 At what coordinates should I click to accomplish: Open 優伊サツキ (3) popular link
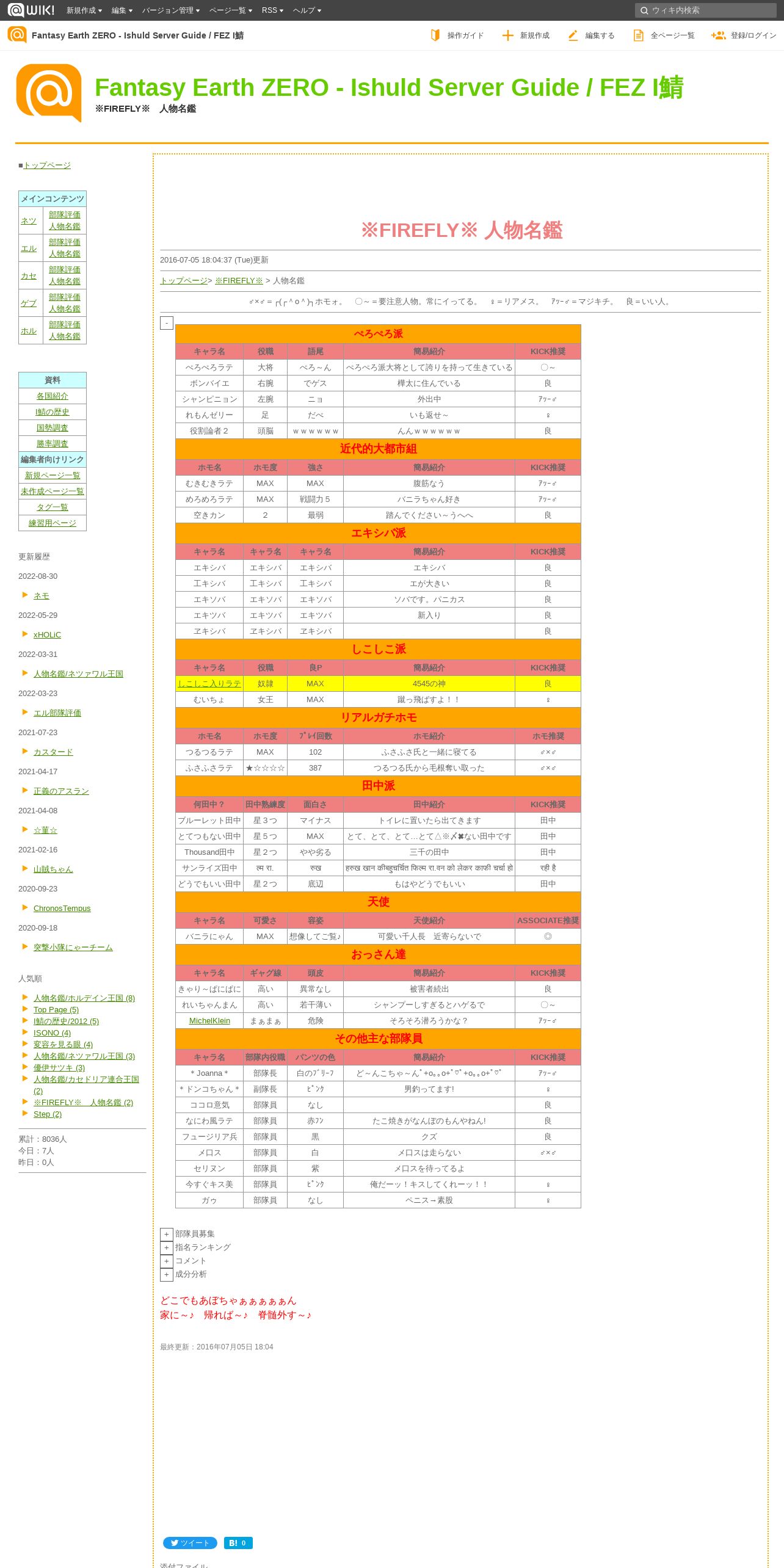[59, 1068]
